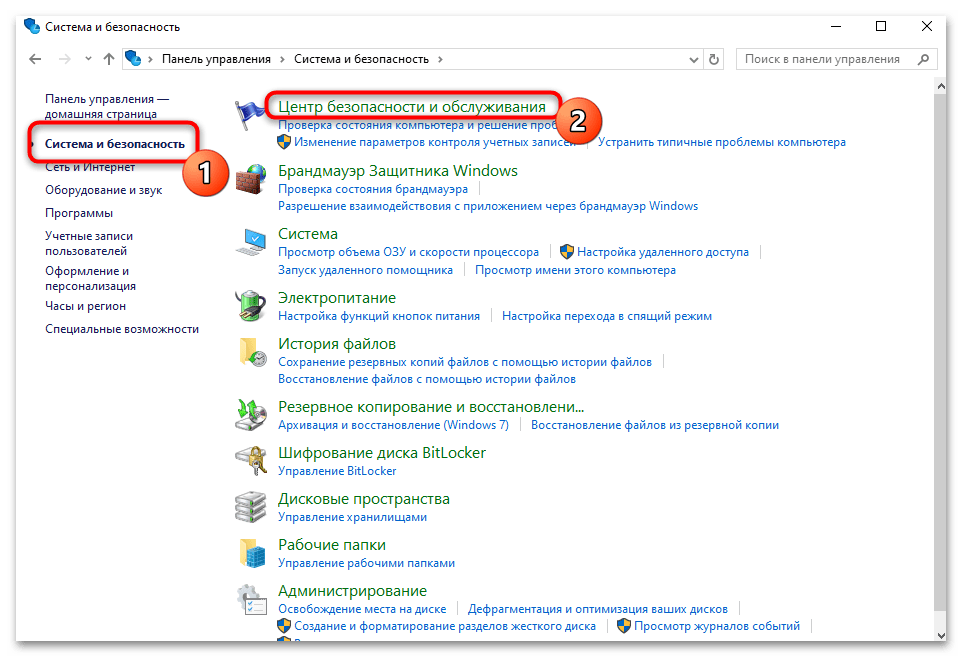Click the 'Система и безопасность' breadcrumb segment
Viewport: 962px width, 657px height.
(361, 59)
